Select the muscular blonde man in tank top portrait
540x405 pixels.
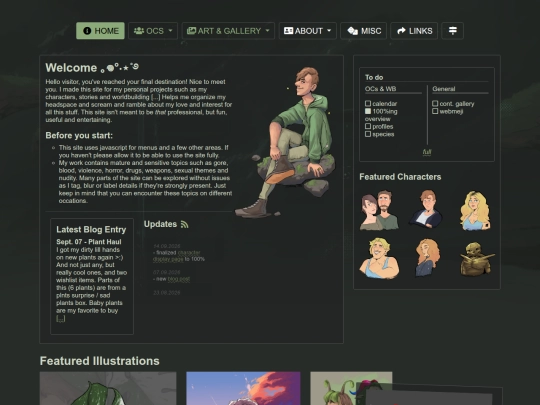(379, 258)
